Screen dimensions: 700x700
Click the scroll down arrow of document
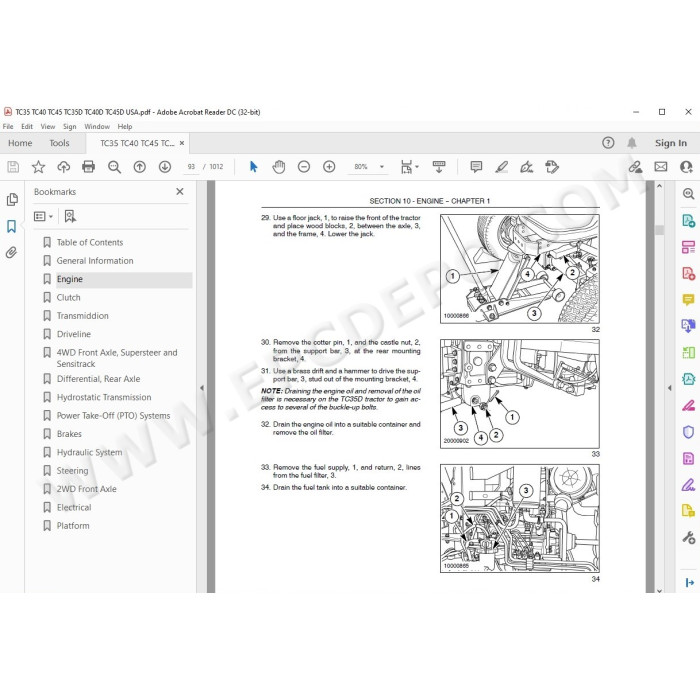click(659, 589)
